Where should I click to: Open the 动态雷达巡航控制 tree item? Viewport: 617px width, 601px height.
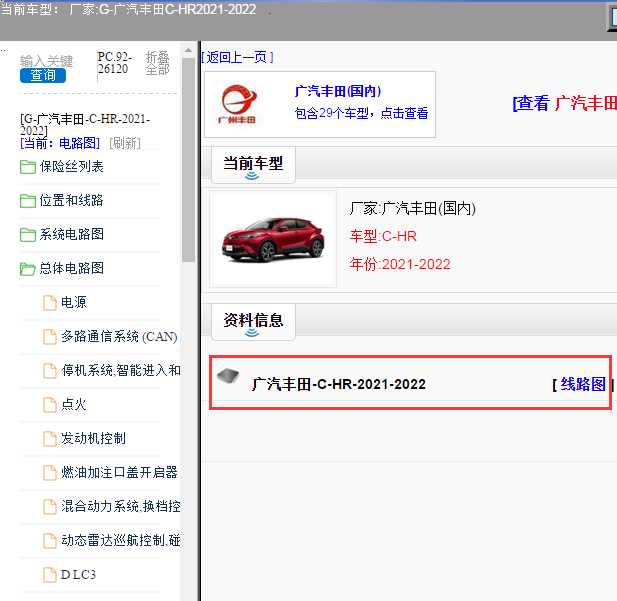pyautogui.click(x=121, y=540)
